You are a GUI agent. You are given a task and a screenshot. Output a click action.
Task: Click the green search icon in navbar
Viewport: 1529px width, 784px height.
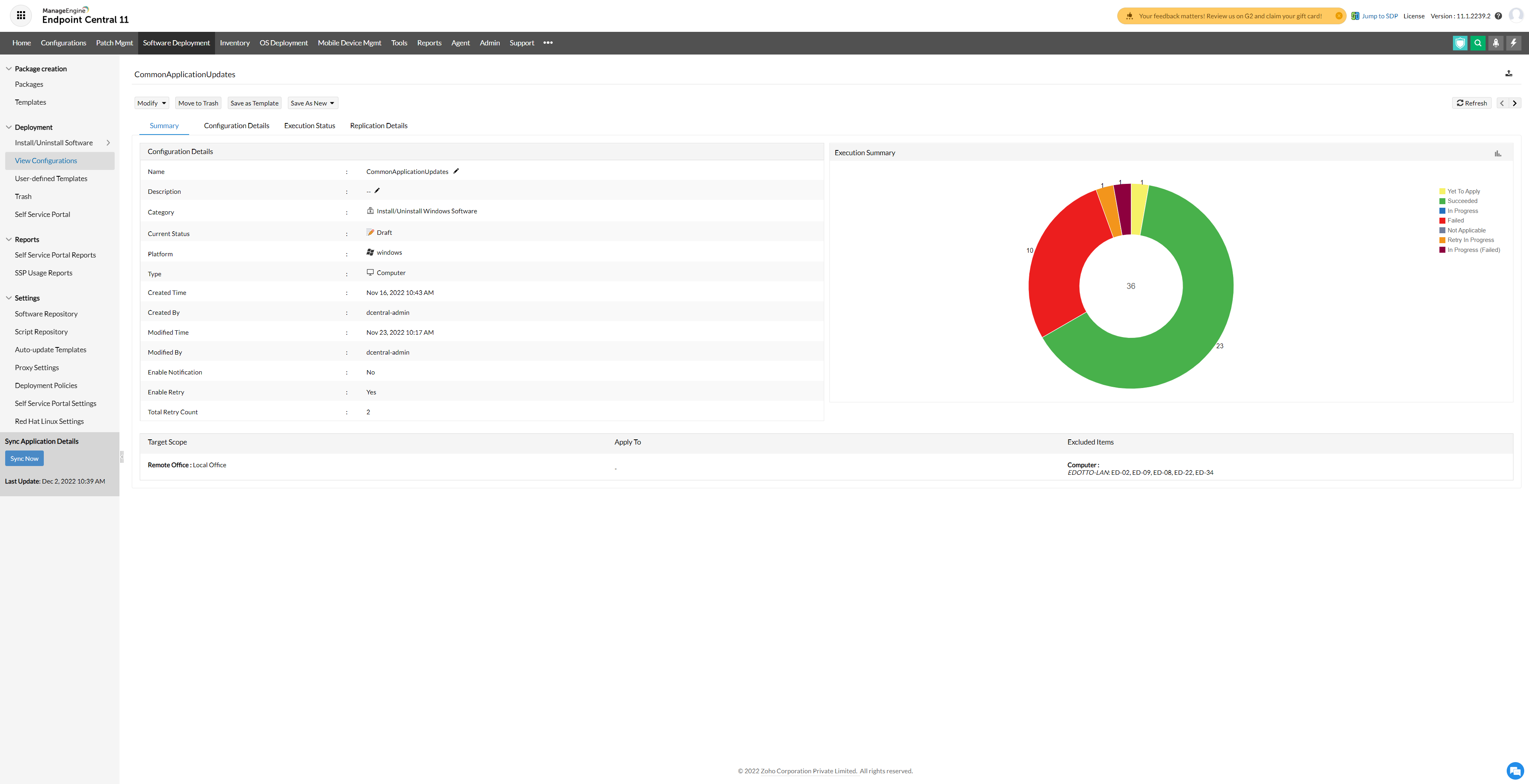click(1478, 43)
